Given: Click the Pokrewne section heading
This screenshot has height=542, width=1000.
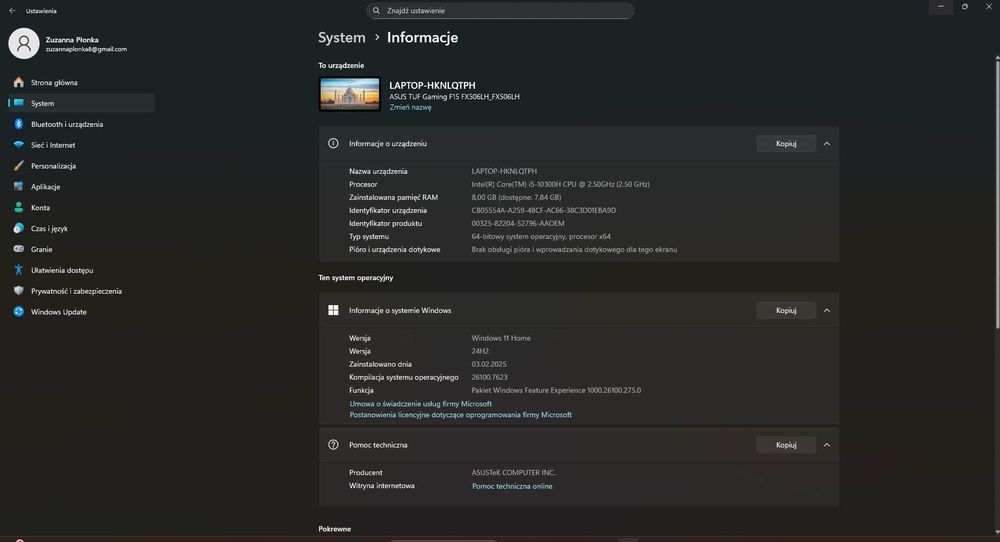Looking at the screenshot, I should point(335,529).
